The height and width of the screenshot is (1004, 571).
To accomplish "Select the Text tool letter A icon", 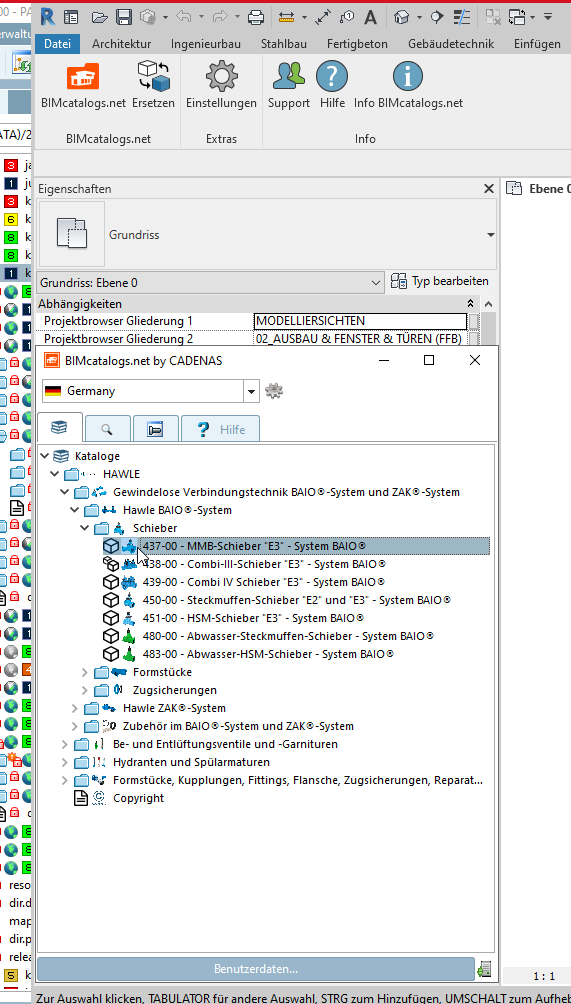I will click(371, 17).
